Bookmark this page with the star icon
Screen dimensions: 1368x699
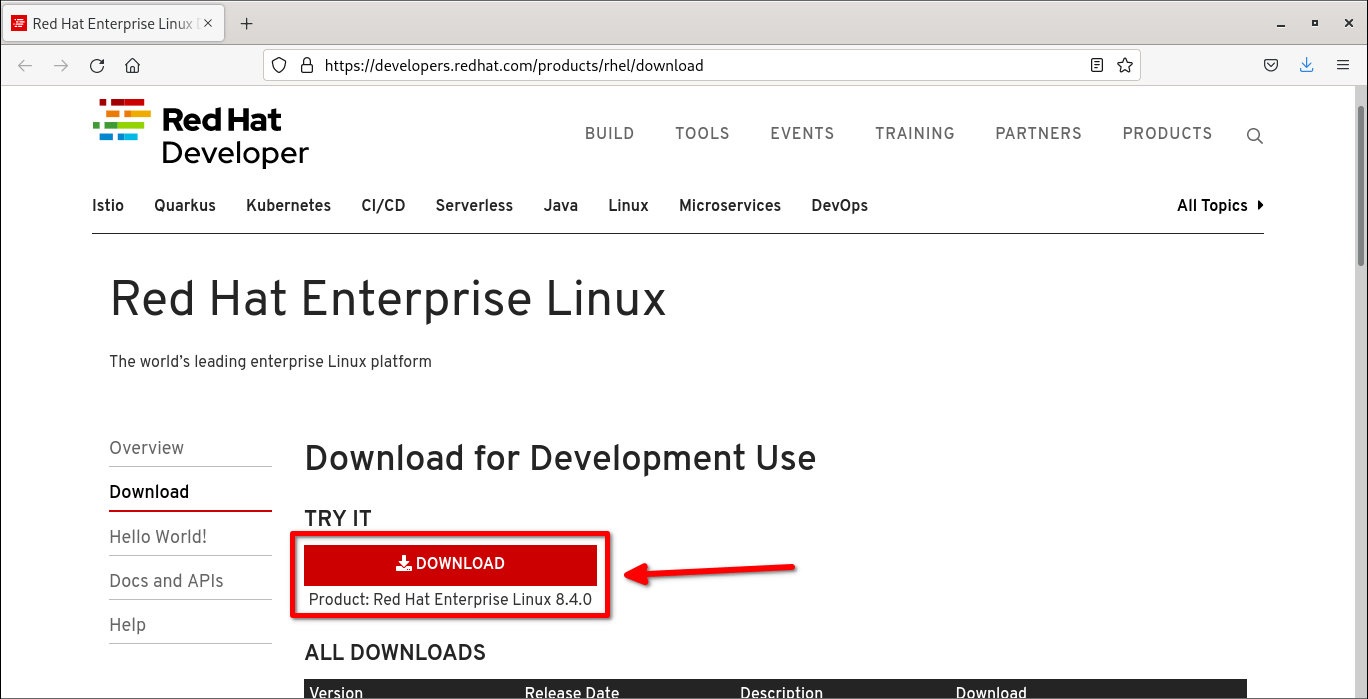pos(1125,66)
